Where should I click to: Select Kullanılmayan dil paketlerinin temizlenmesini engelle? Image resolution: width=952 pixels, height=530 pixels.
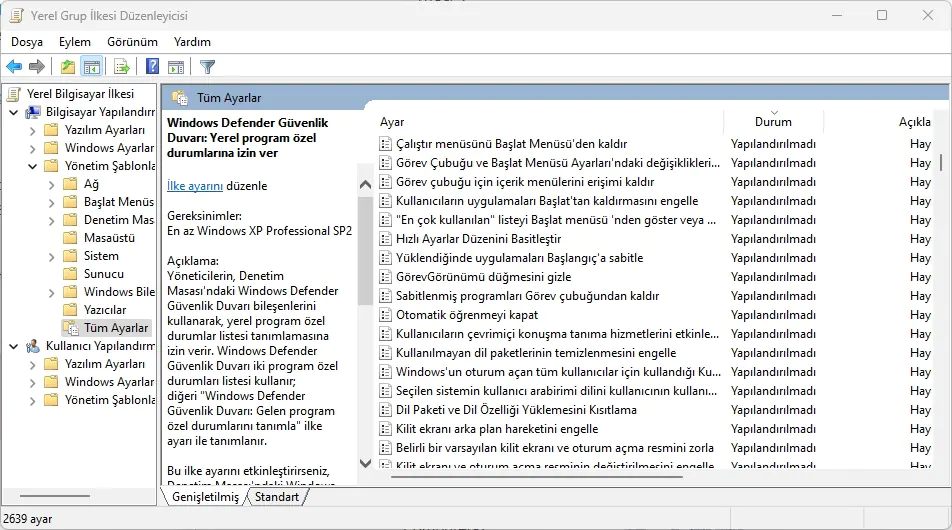[x=536, y=353]
